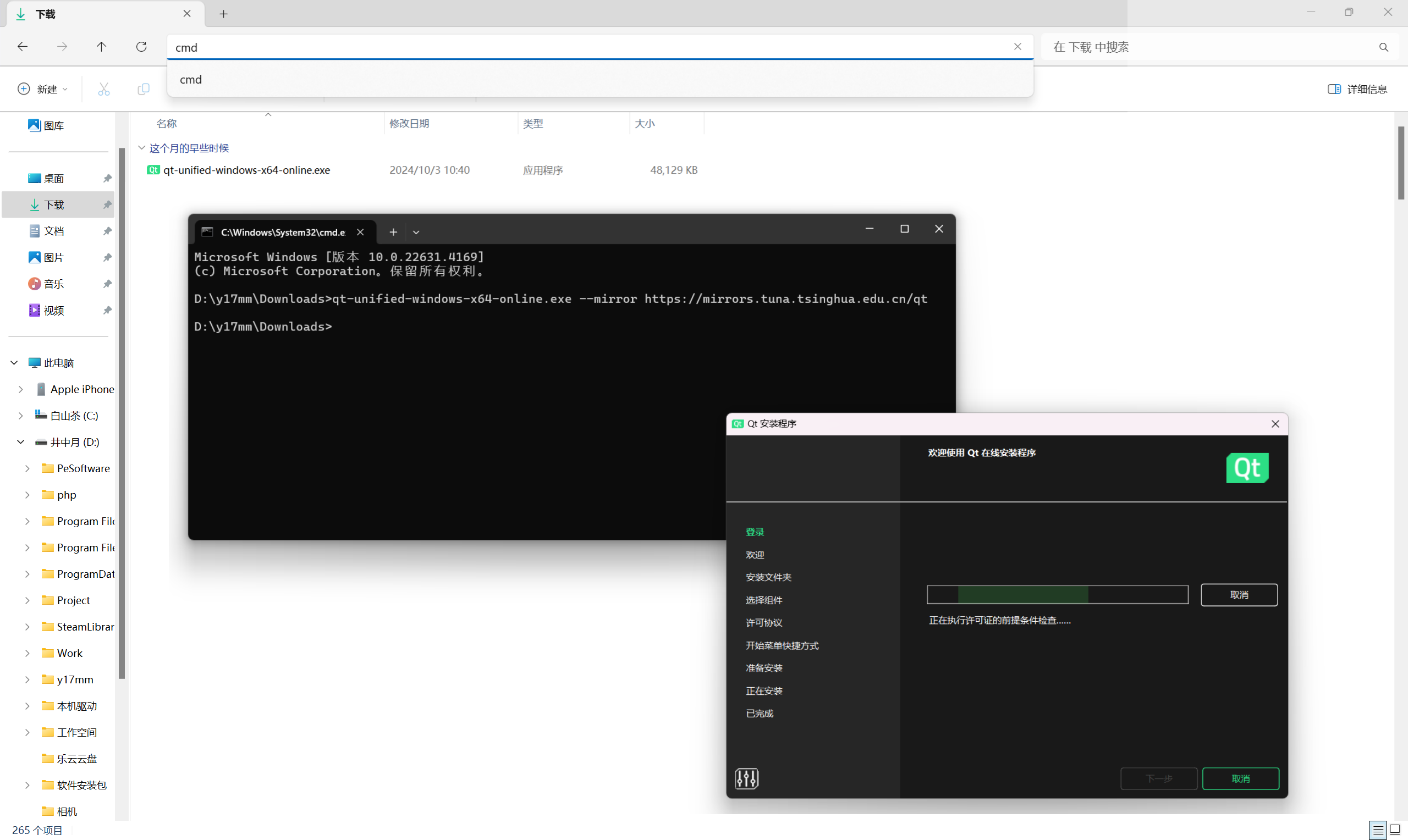Collapse the 此电脑 tree node
Viewport: 1408px width, 840px height.
pos(14,363)
